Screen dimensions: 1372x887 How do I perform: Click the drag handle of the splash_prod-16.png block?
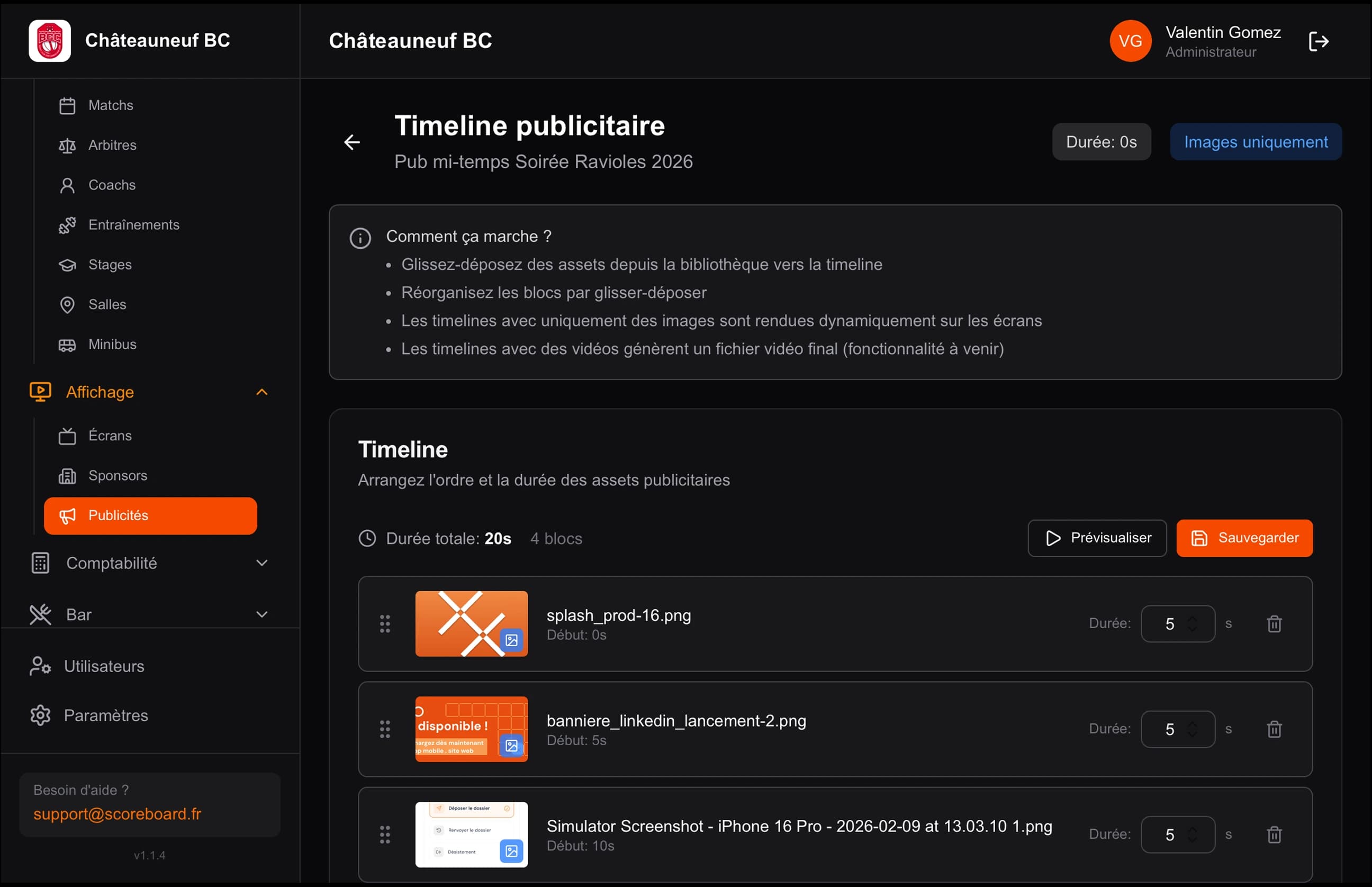(385, 624)
